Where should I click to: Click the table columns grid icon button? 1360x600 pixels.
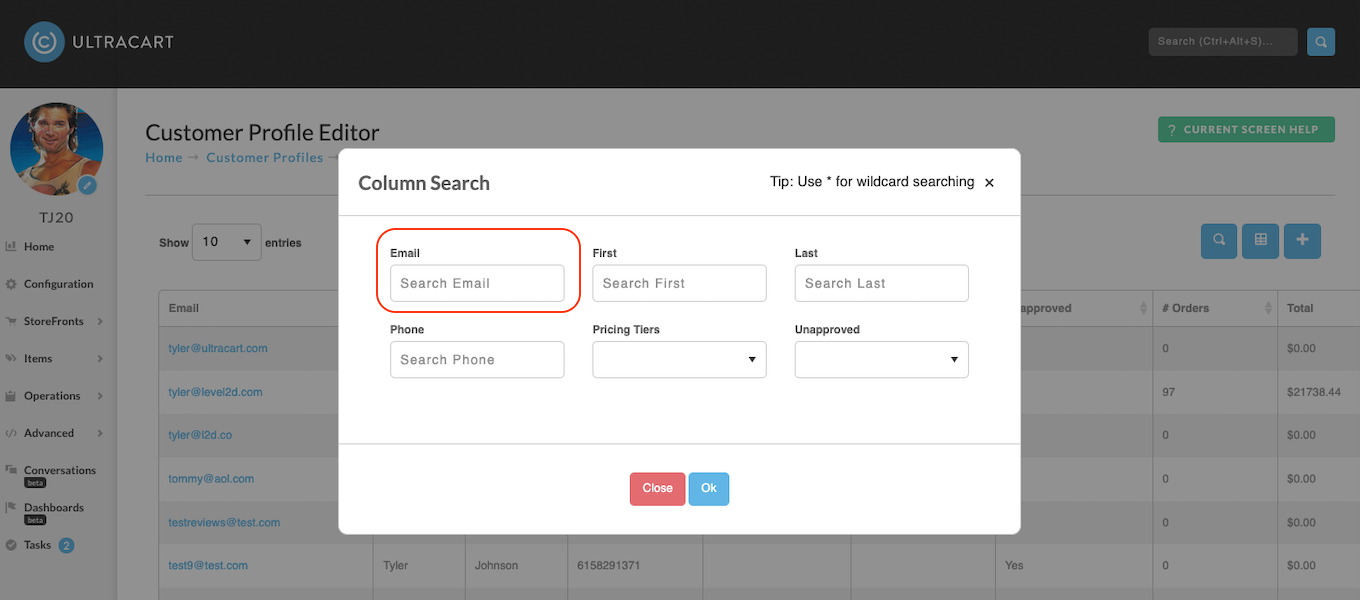[x=1260, y=240]
